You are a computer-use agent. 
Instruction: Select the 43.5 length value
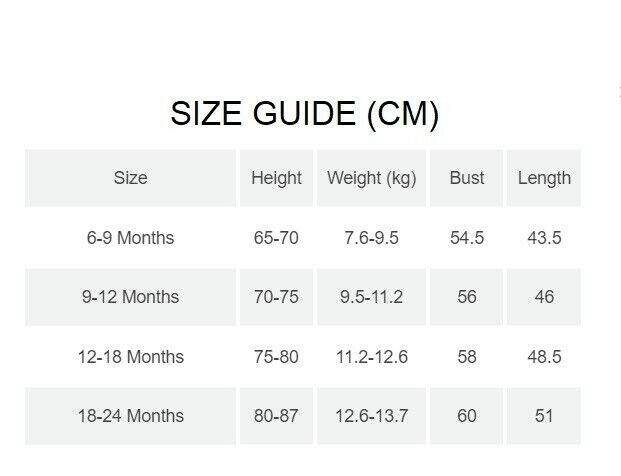pos(544,238)
